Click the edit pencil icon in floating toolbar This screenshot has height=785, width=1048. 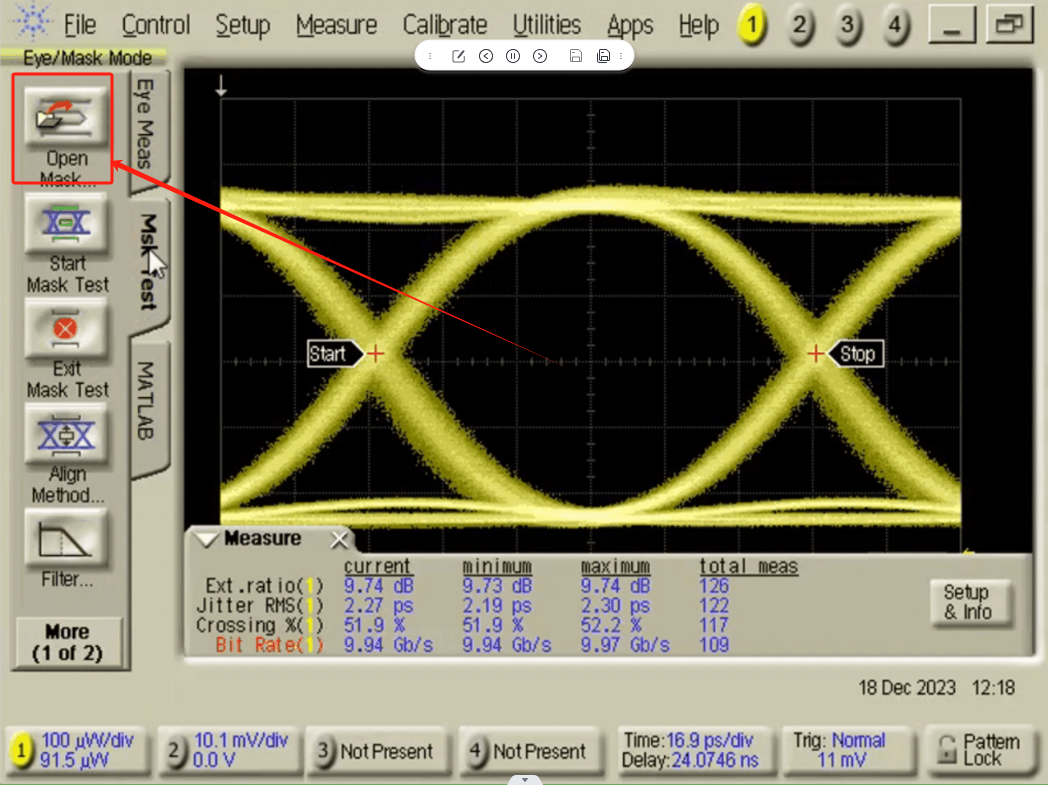pyautogui.click(x=458, y=56)
